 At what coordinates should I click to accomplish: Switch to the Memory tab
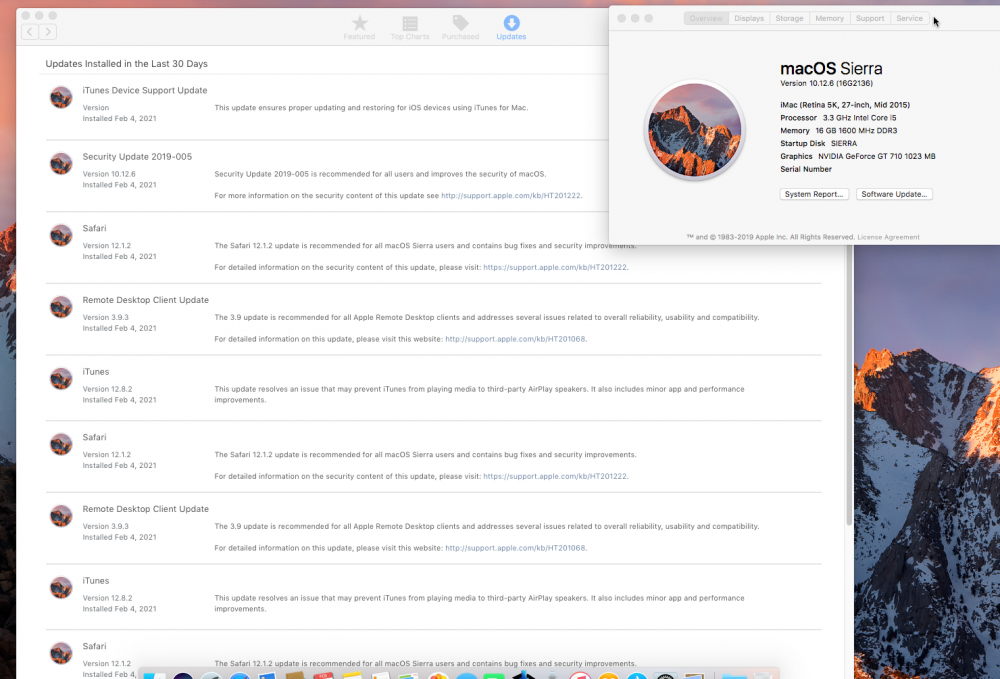point(829,18)
